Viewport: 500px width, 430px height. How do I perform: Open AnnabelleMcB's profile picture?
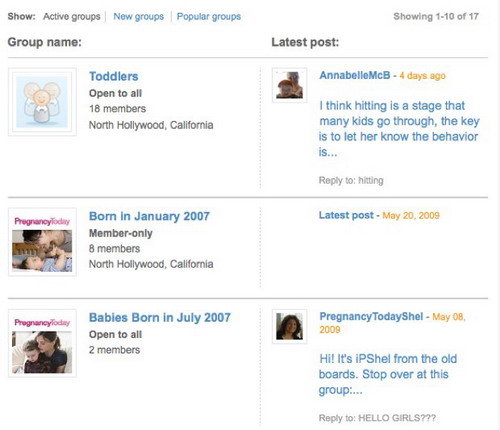(x=289, y=85)
